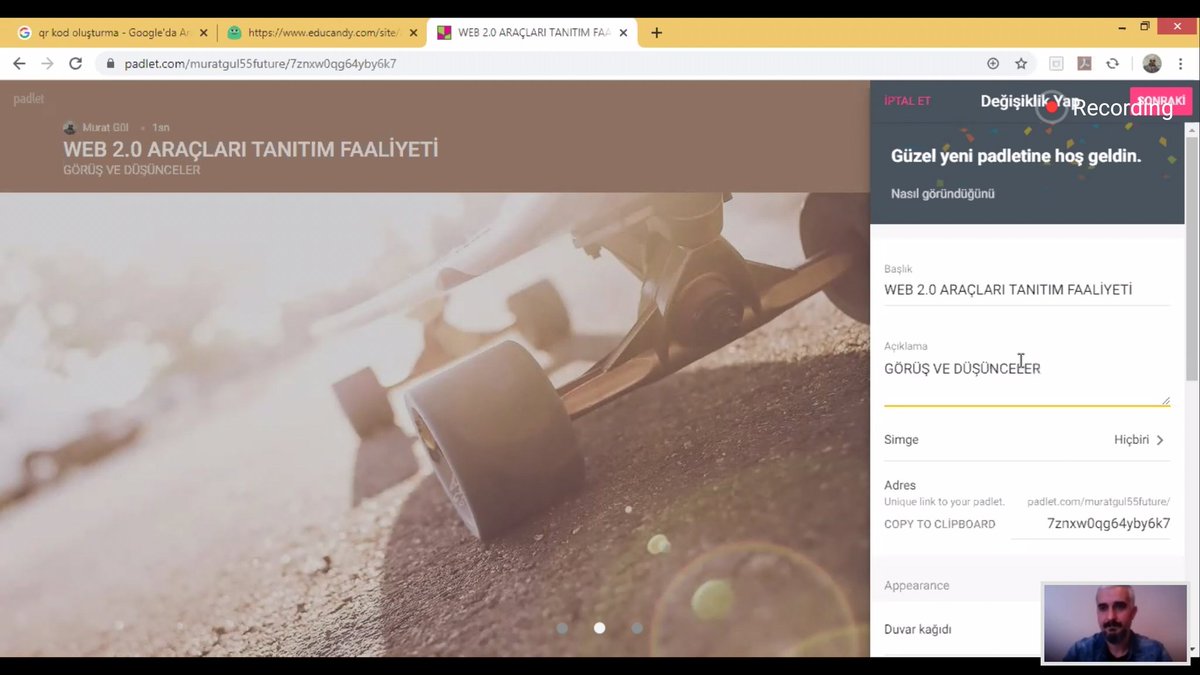
Task: Click COPY TO CLIPBOARD
Action: click(x=939, y=524)
